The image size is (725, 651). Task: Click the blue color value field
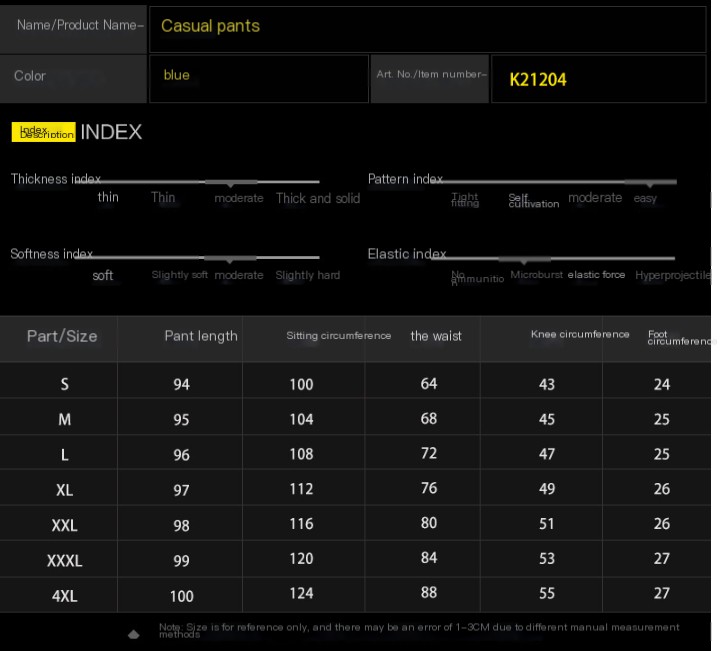tap(259, 76)
